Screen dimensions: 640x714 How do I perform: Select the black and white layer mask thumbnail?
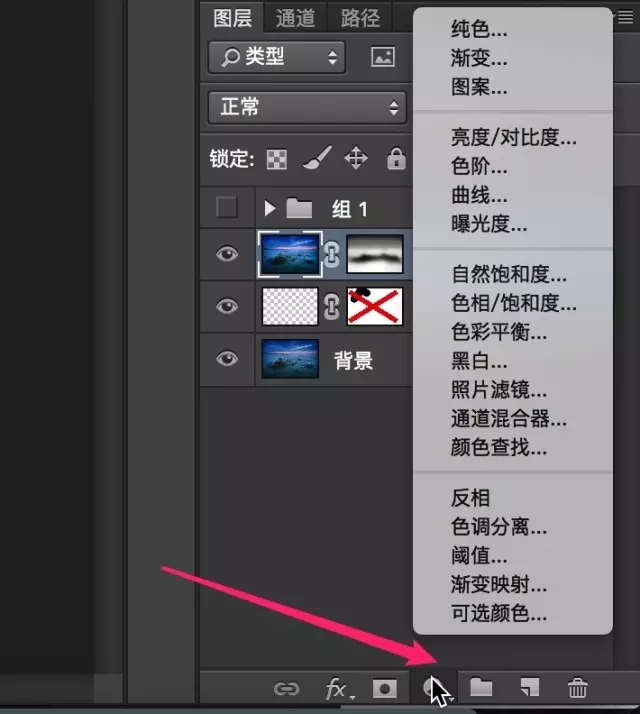(375, 254)
